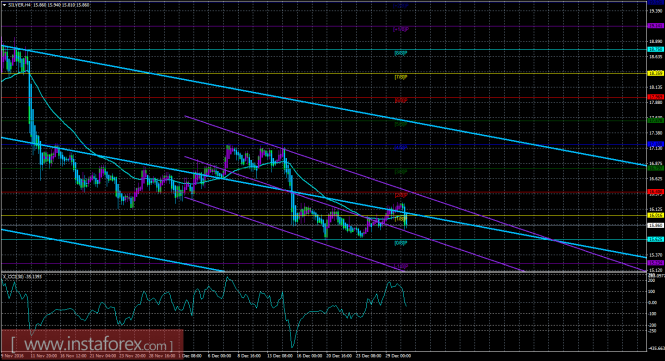Click the yellow 18.359 price tag
The height and width of the screenshot is (361, 665).
[x=655, y=73]
